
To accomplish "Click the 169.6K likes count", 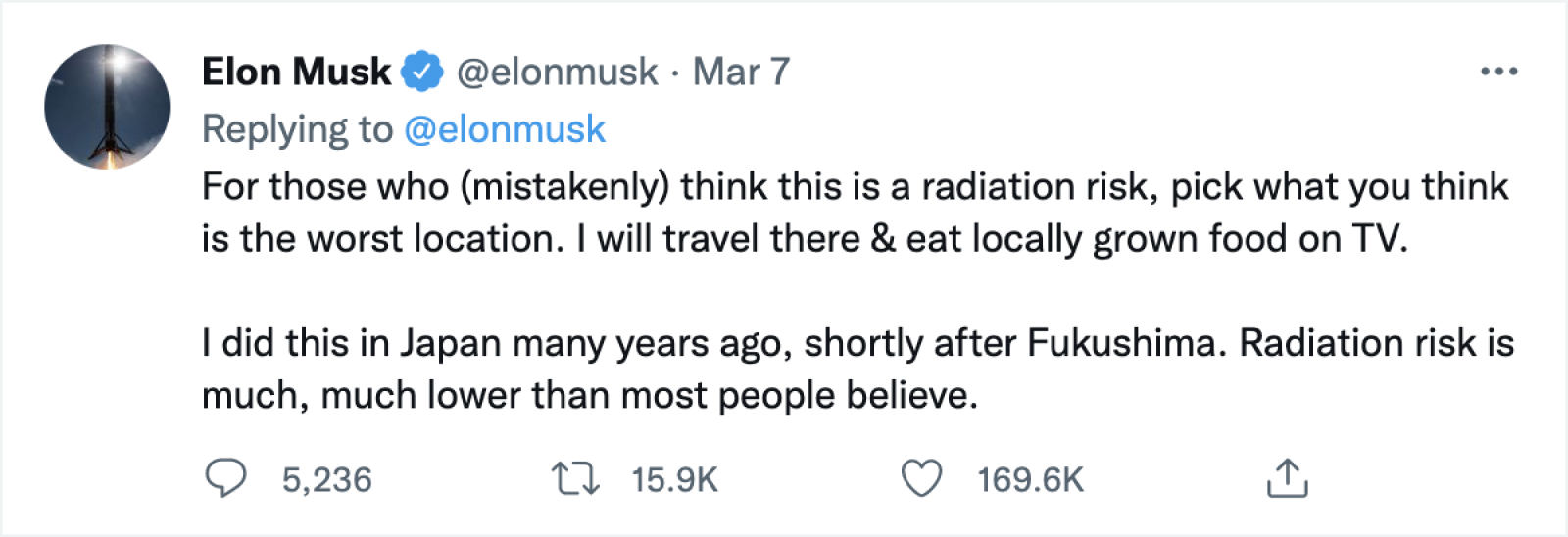I will [x=1030, y=480].
